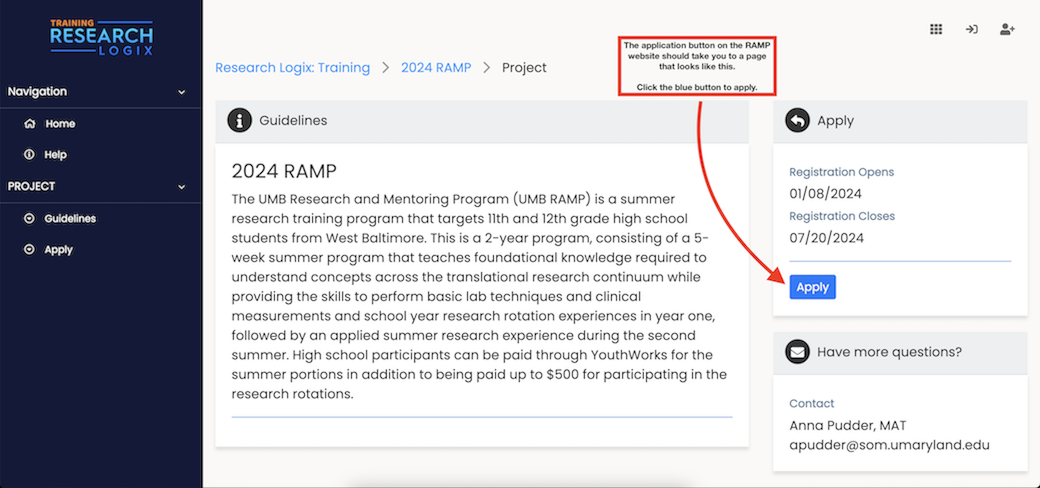The image size is (1040, 488).
Task: Click the 2024 RAMP guidelines heading
Action: point(284,171)
